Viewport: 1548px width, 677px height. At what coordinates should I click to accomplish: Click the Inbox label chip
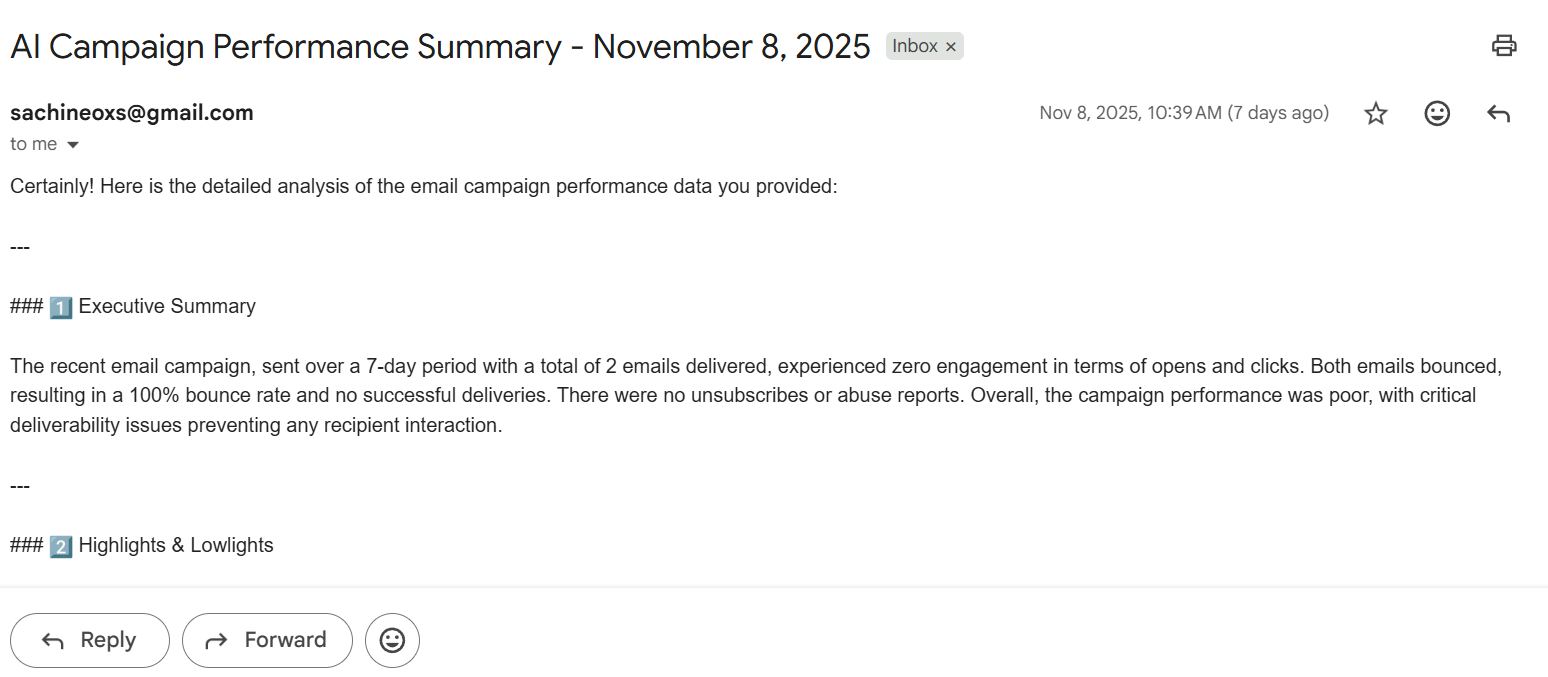(914, 46)
